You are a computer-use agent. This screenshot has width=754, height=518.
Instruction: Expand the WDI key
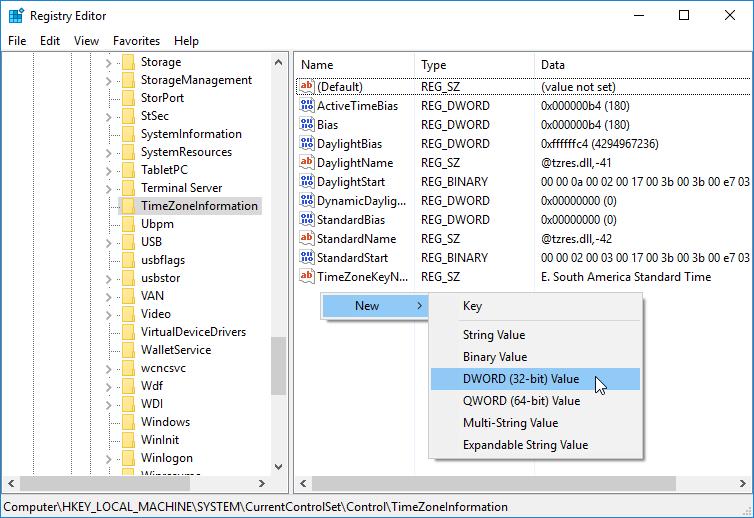coord(109,404)
